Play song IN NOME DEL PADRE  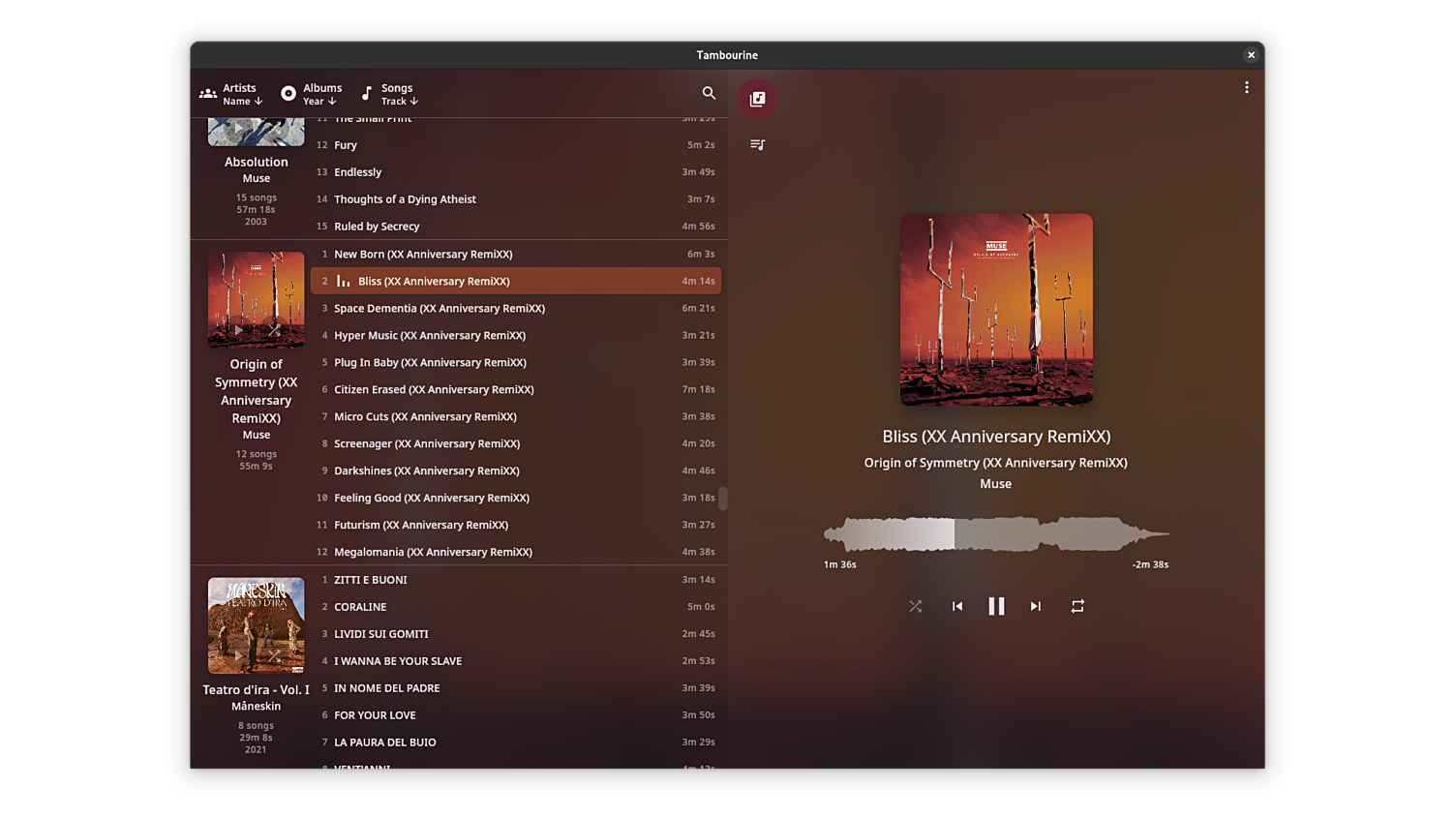(516, 688)
